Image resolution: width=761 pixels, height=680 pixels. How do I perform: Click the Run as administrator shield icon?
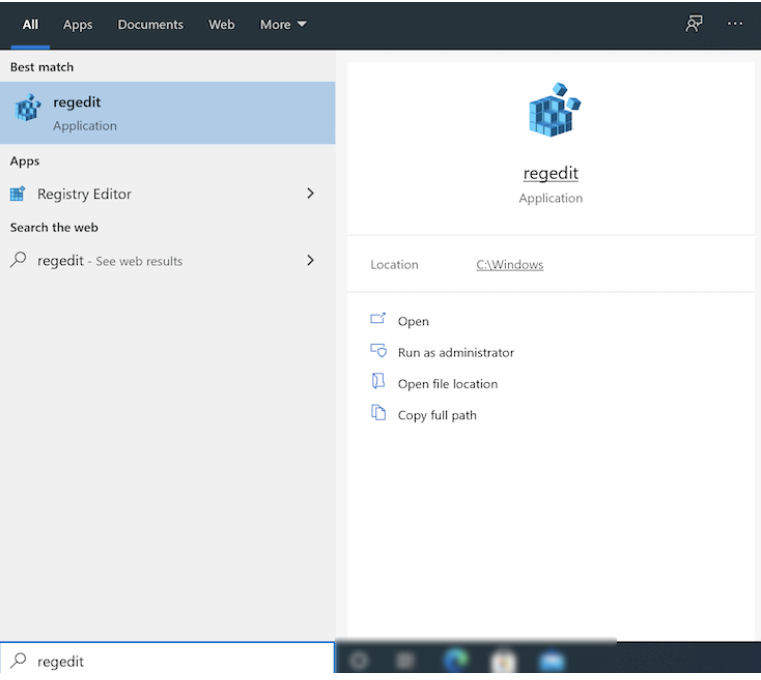pyautogui.click(x=379, y=350)
